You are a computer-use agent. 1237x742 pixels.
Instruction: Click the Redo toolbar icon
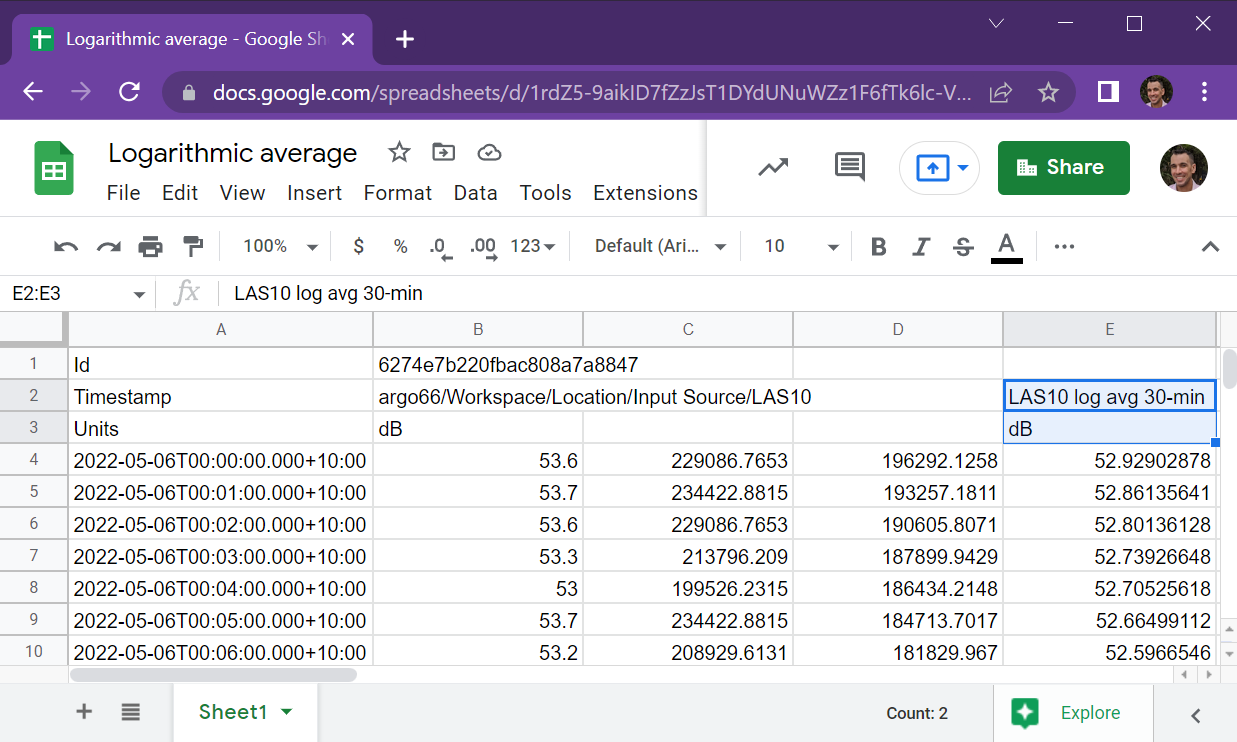click(x=108, y=246)
